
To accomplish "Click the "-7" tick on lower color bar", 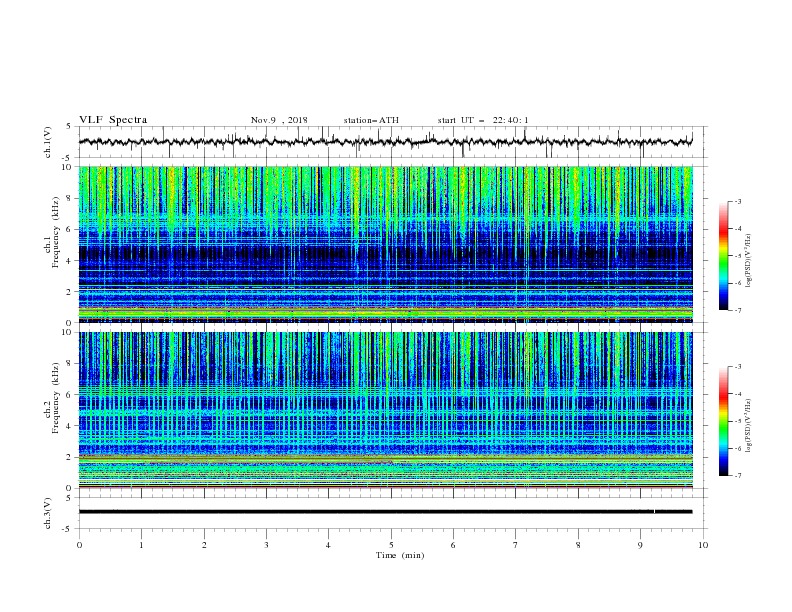I will pyautogui.click(x=737, y=476).
